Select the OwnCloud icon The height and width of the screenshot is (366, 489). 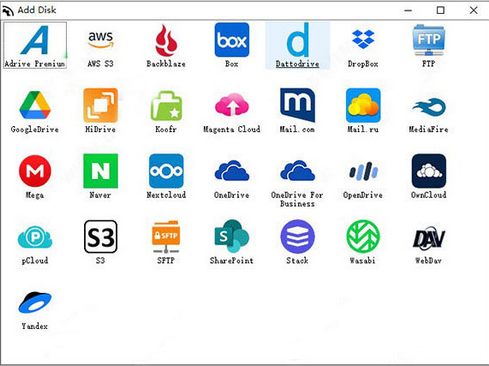click(429, 171)
